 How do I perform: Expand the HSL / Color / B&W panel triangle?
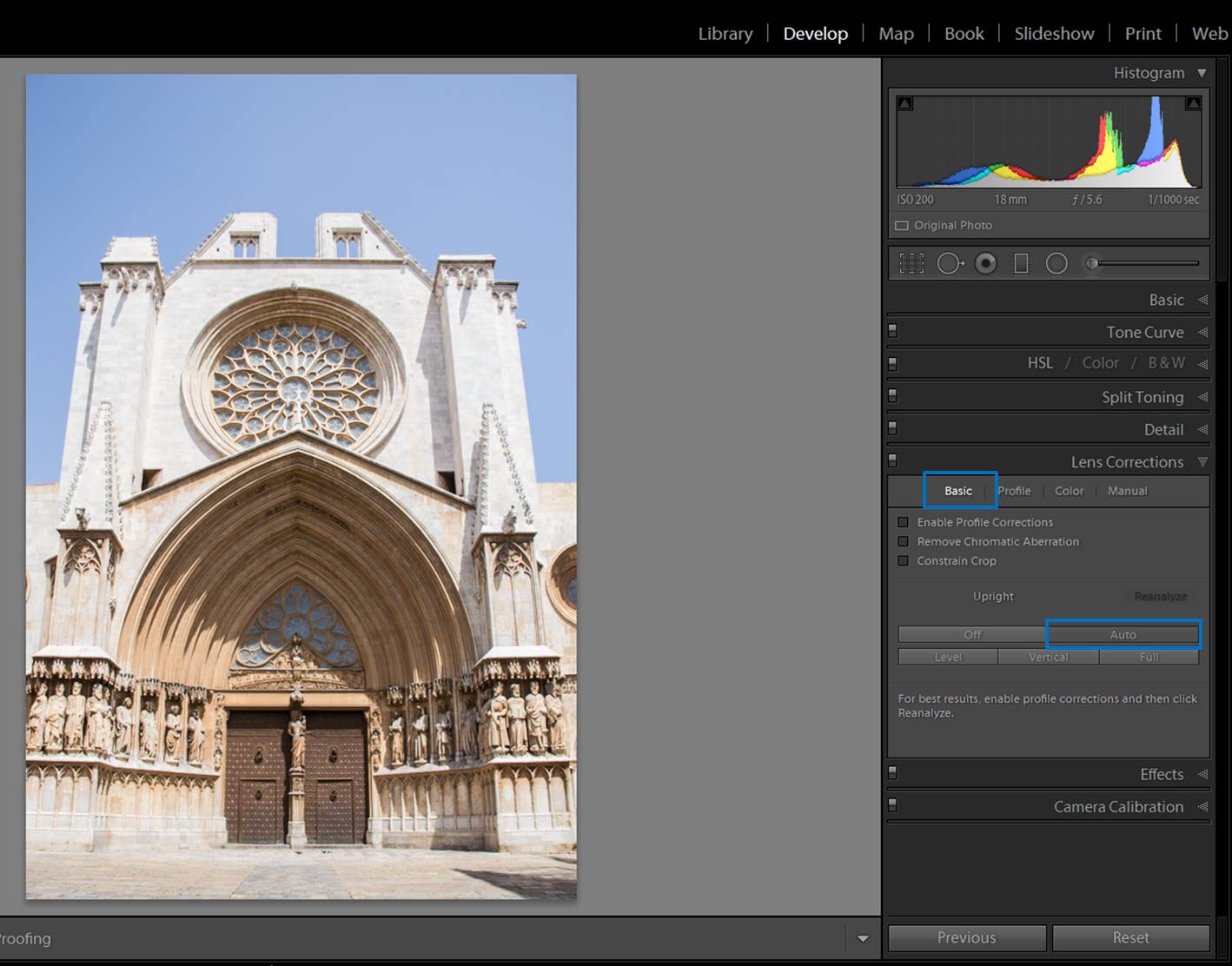(x=1202, y=364)
